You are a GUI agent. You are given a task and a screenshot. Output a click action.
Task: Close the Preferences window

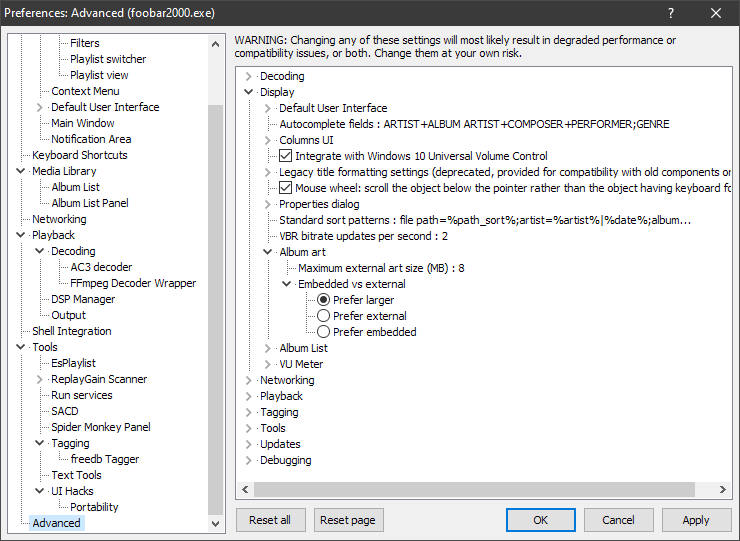716,13
